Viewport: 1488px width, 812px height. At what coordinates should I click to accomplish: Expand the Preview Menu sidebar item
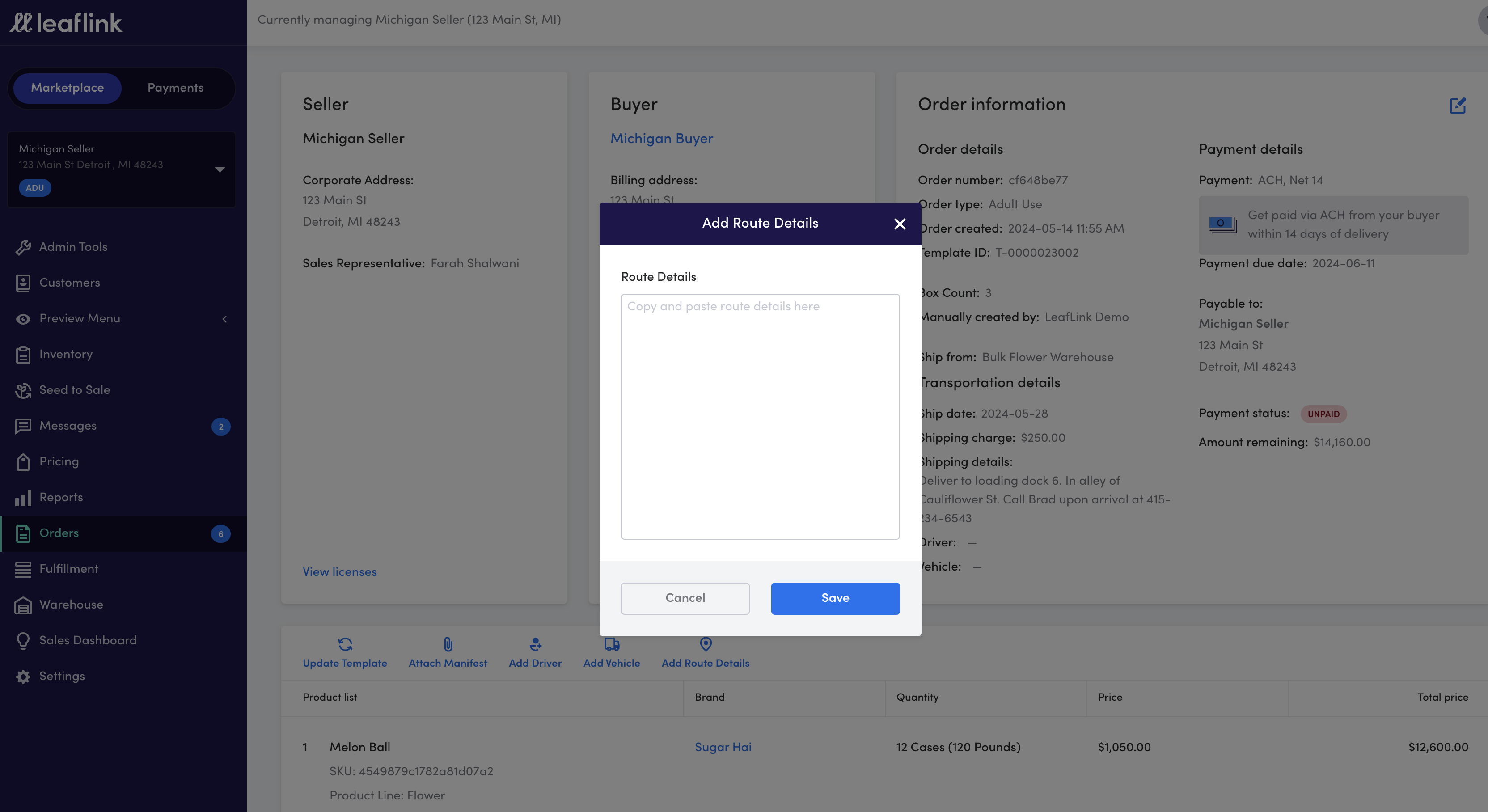point(224,319)
